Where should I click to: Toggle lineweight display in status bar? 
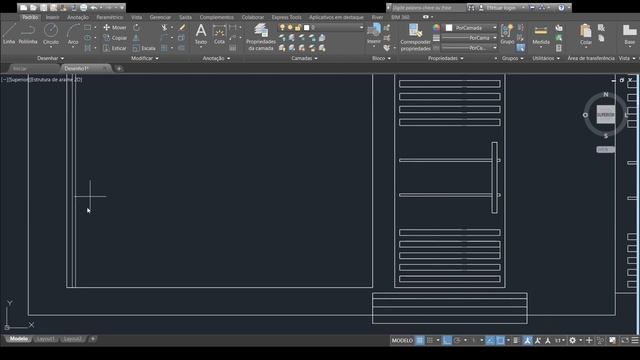516,340
